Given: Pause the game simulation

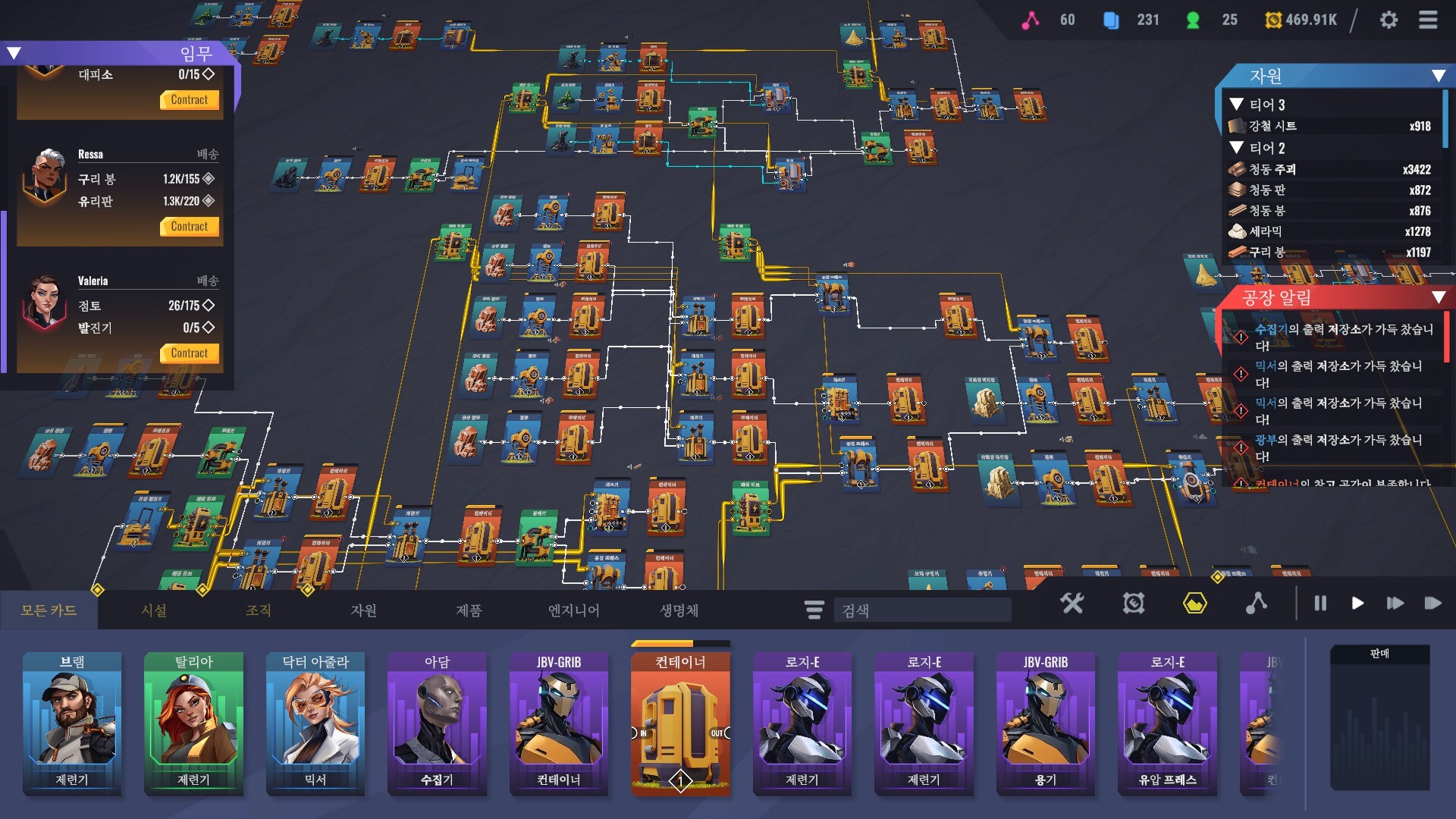Looking at the screenshot, I should 1320,604.
